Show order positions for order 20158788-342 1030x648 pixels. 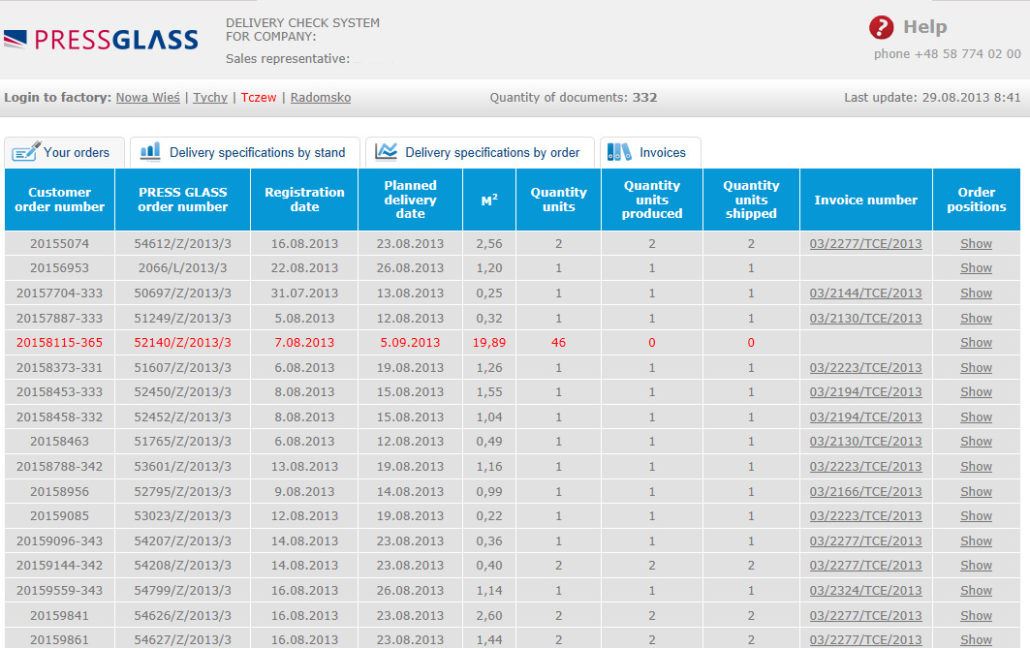976,466
